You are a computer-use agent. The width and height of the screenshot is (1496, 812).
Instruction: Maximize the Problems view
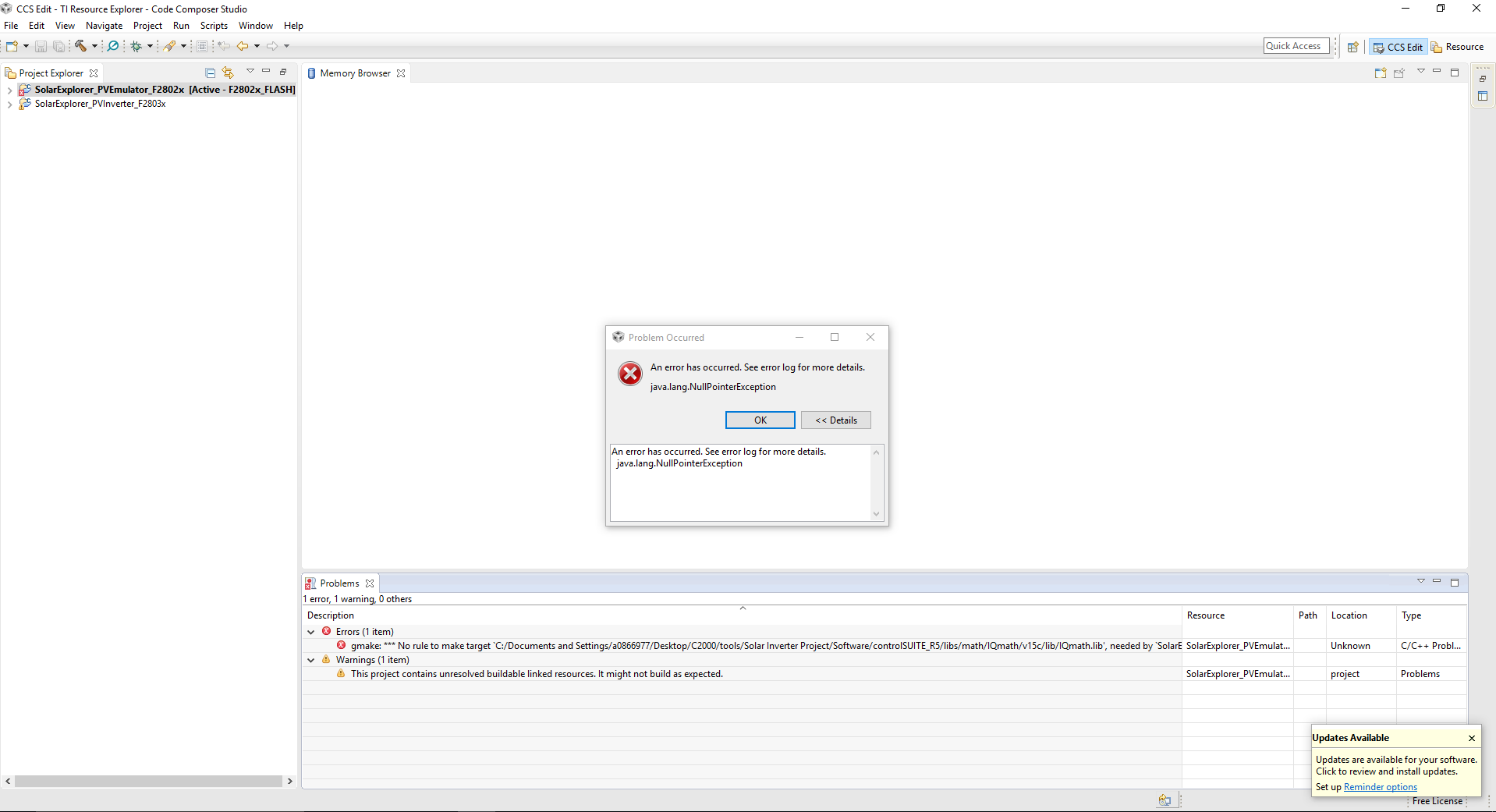click(x=1454, y=582)
